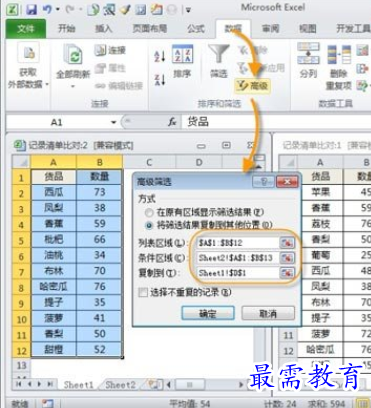Image resolution: width=371 pixels, height=408 pixels.
Task: Click the Advanced filter button (高级)
Action: 252,86
